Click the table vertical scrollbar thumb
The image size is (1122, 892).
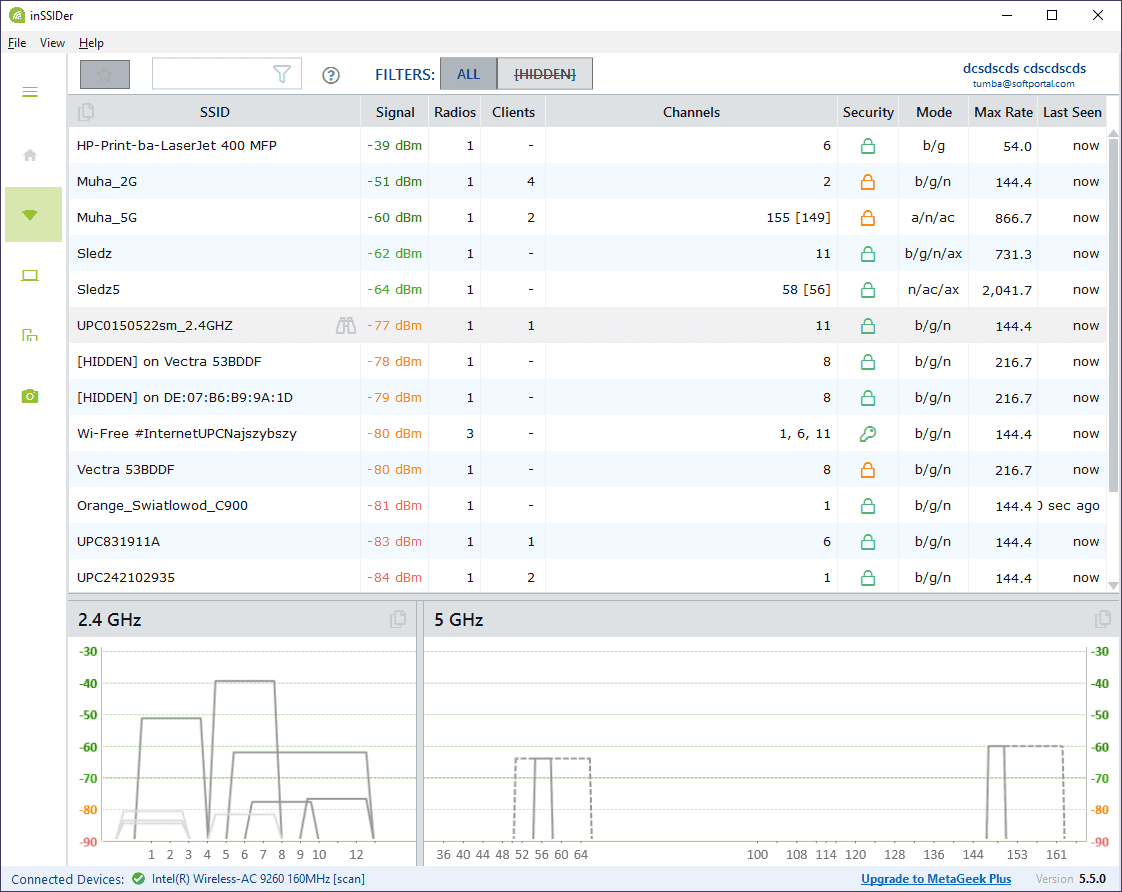1113,315
